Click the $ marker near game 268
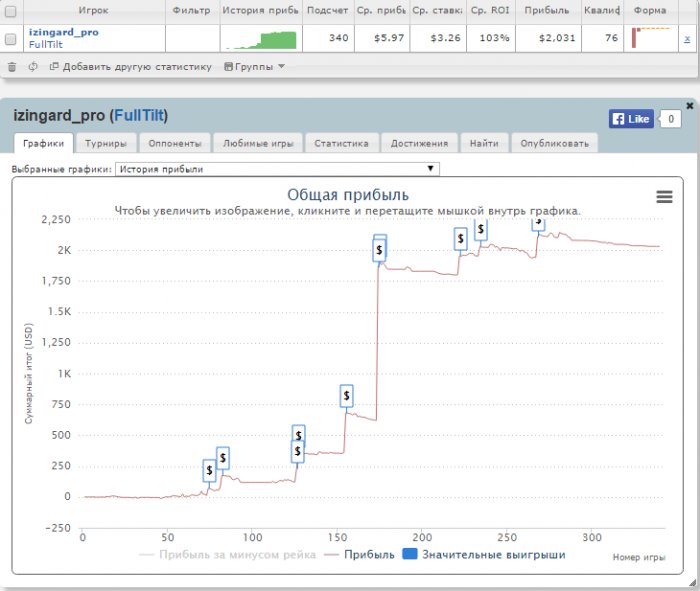This screenshot has width=700, height=591. pyautogui.click(x=538, y=224)
